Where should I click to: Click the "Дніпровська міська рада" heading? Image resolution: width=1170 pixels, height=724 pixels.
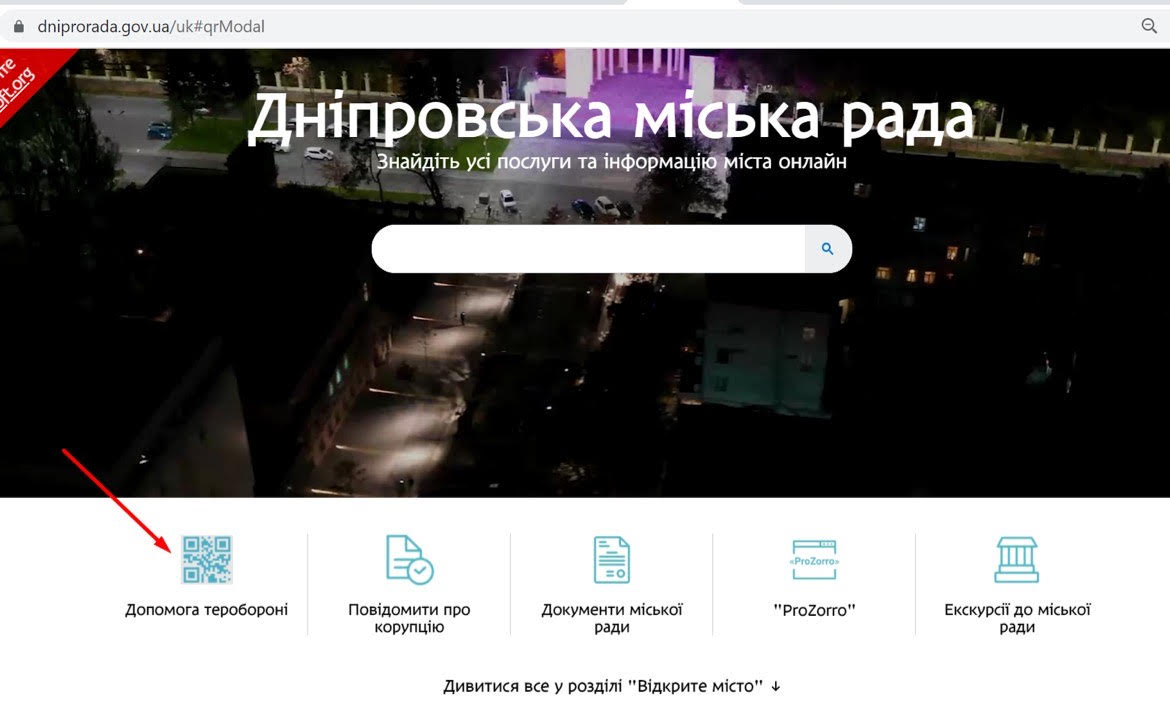click(610, 117)
